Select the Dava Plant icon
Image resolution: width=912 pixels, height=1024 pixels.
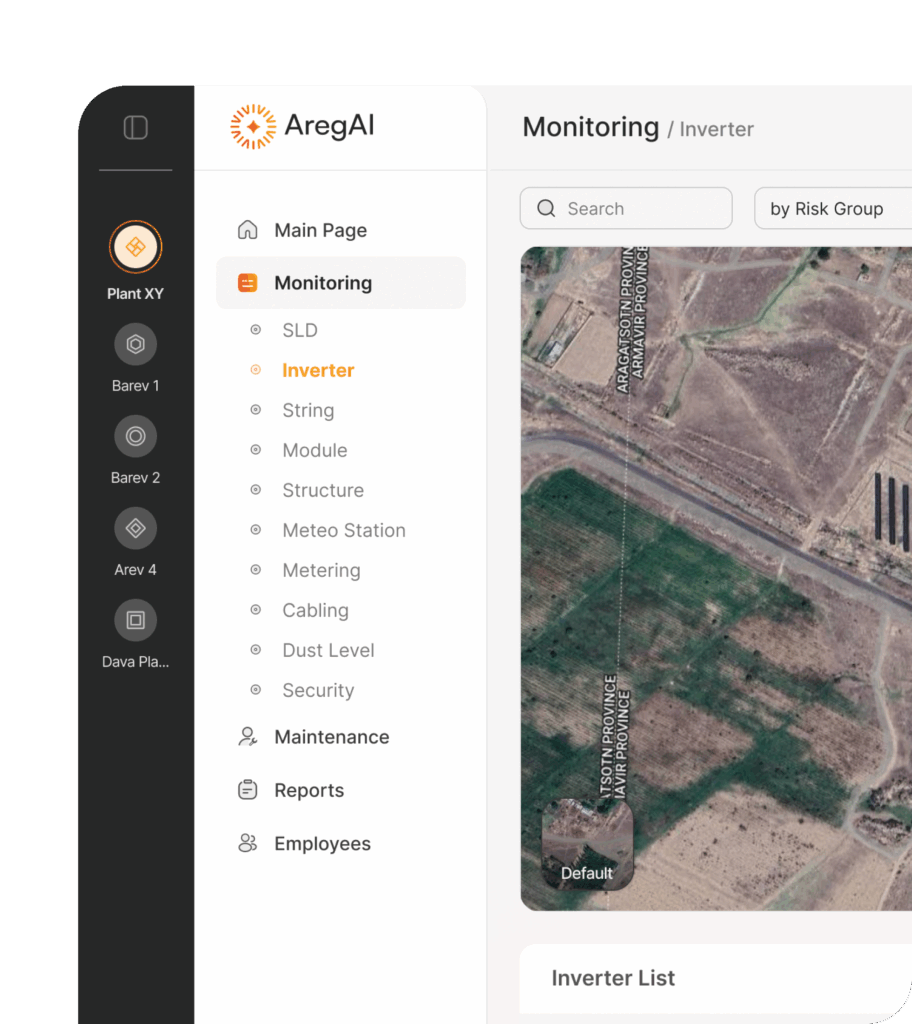click(136, 621)
